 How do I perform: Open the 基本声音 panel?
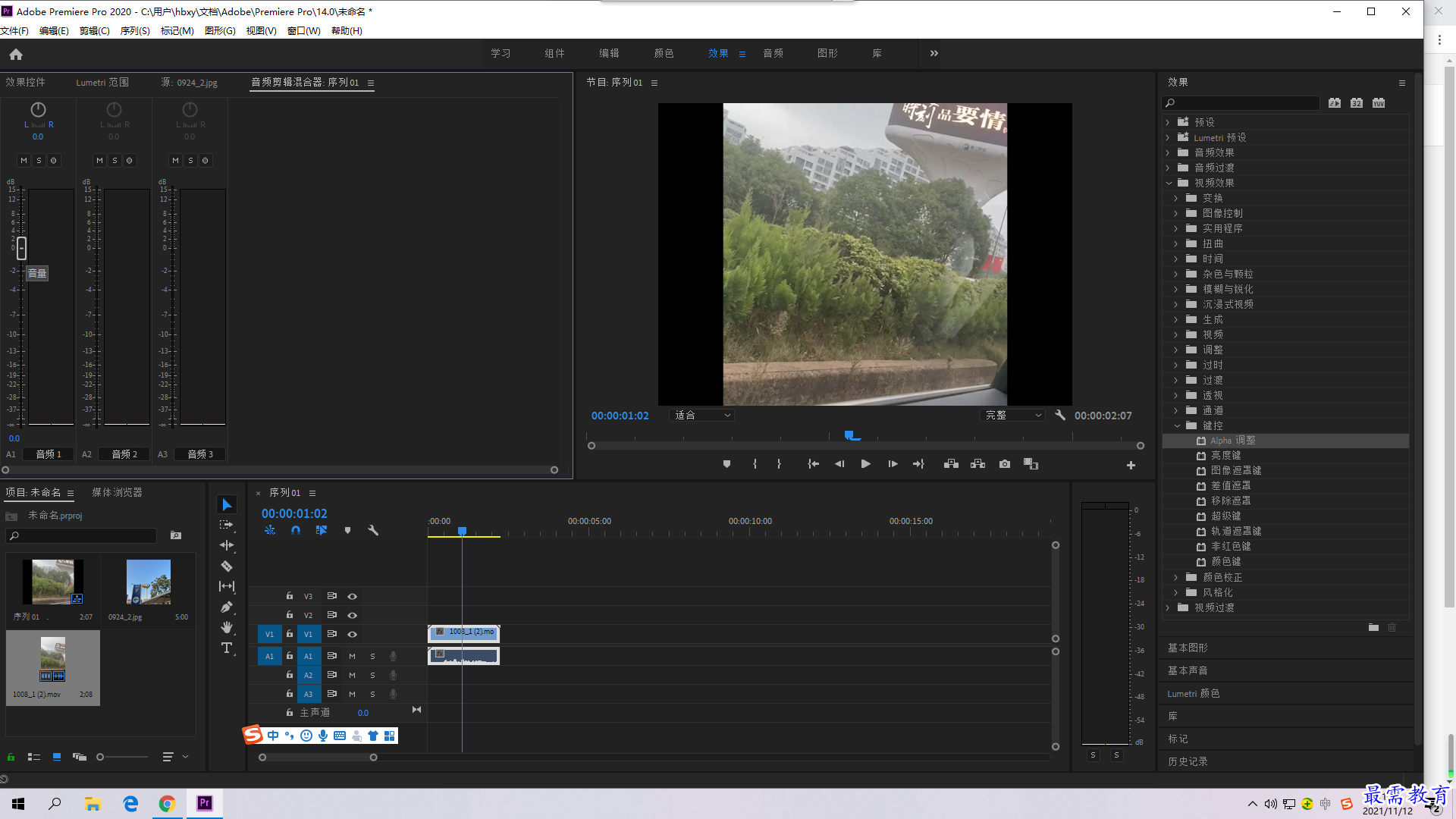point(1188,670)
